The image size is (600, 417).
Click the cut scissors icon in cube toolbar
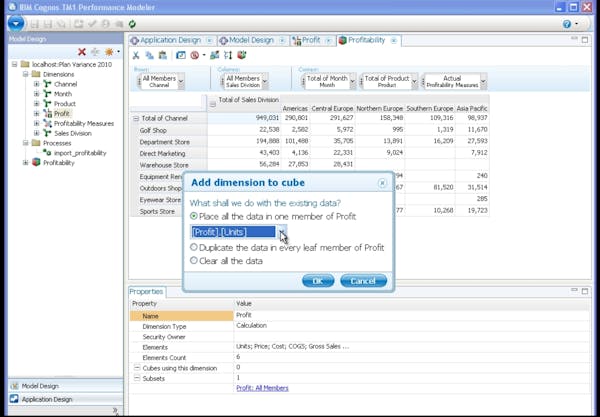[x=136, y=55]
